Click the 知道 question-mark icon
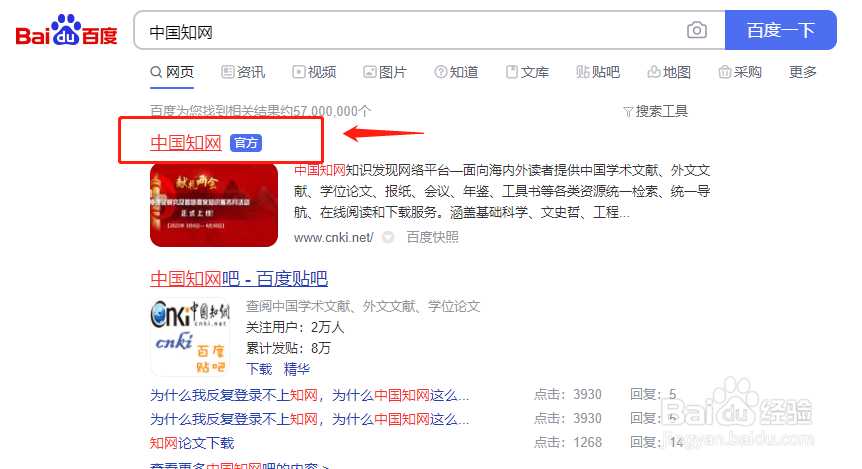 [x=440, y=72]
